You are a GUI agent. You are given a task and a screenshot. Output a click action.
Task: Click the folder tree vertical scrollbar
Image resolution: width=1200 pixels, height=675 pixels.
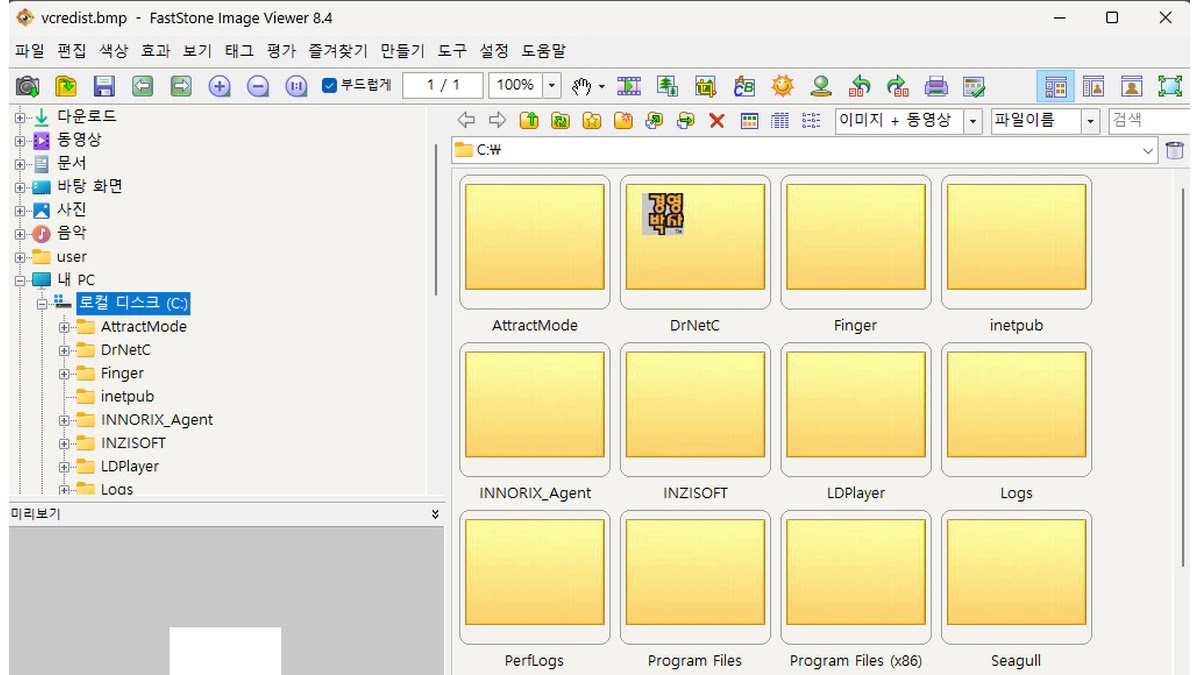tap(435, 220)
